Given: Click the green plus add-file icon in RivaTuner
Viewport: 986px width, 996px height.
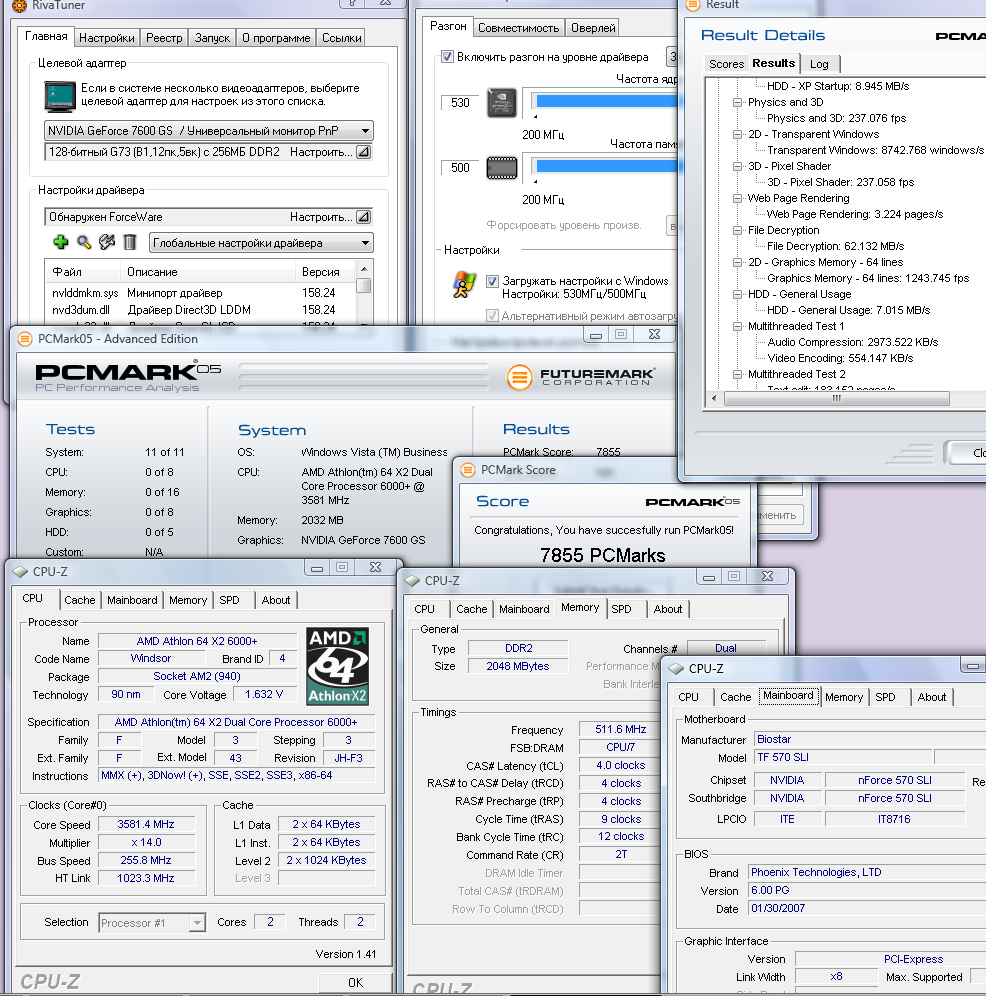Looking at the screenshot, I should pyautogui.click(x=60, y=242).
